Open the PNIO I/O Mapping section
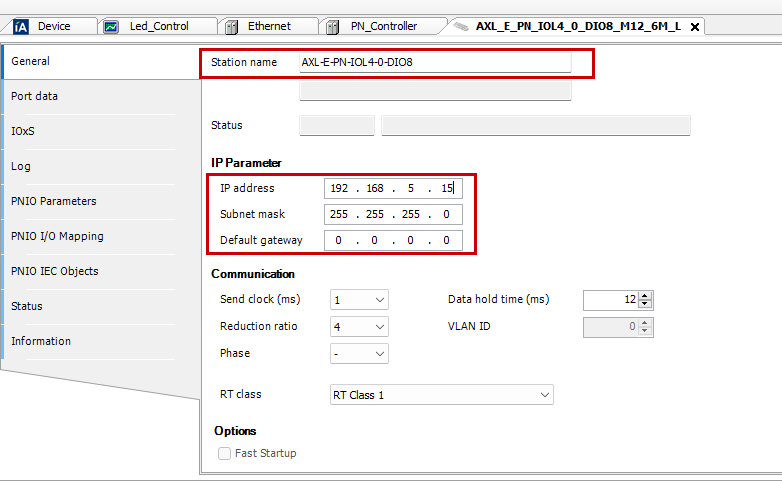The height and width of the screenshot is (481, 782). (x=57, y=236)
